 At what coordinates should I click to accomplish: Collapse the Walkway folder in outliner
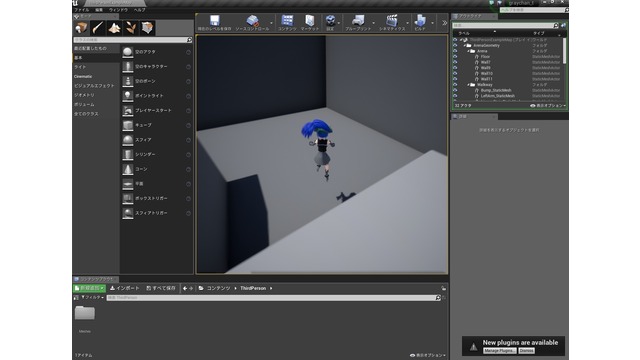(x=469, y=85)
